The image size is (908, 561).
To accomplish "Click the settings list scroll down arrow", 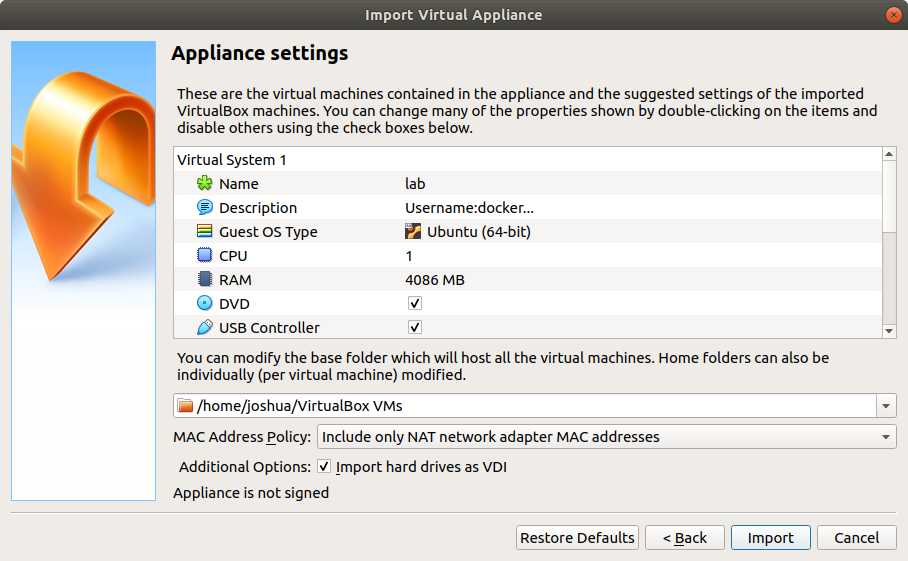I will (x=889, y=331).
